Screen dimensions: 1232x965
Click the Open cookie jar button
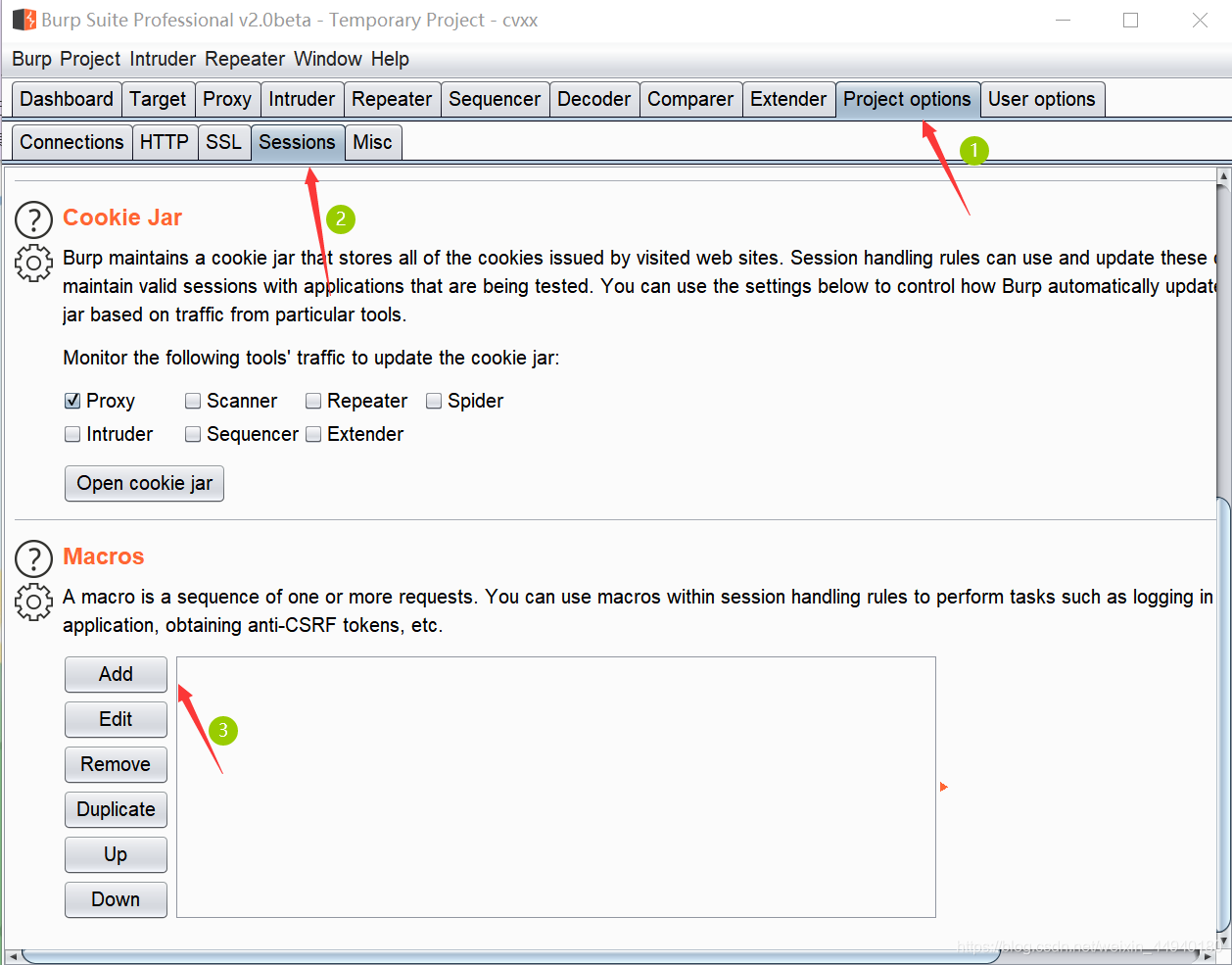tap(145, 483)
